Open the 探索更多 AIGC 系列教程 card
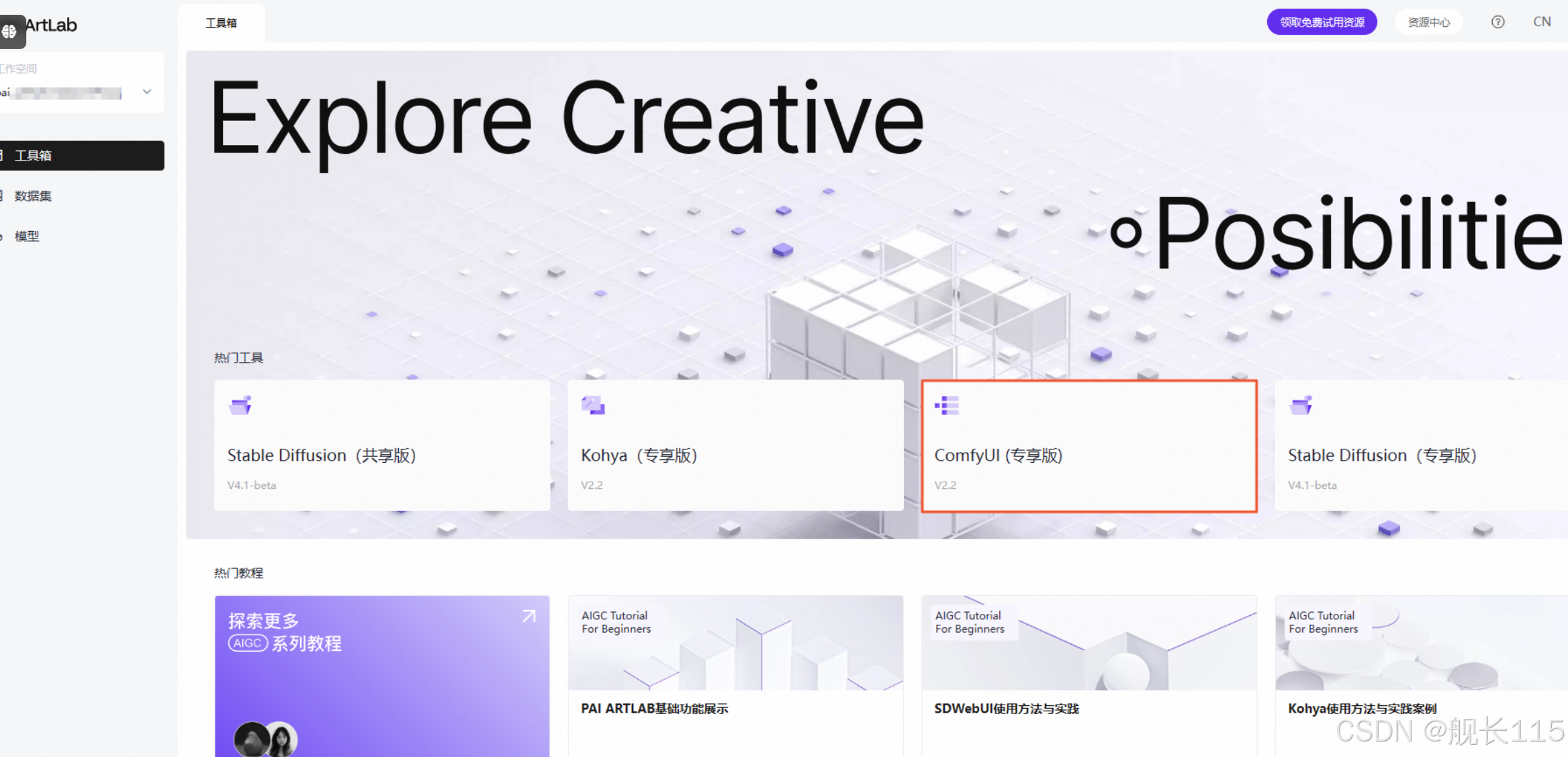The image size is (1568, 757). click(x=382, y=675)
